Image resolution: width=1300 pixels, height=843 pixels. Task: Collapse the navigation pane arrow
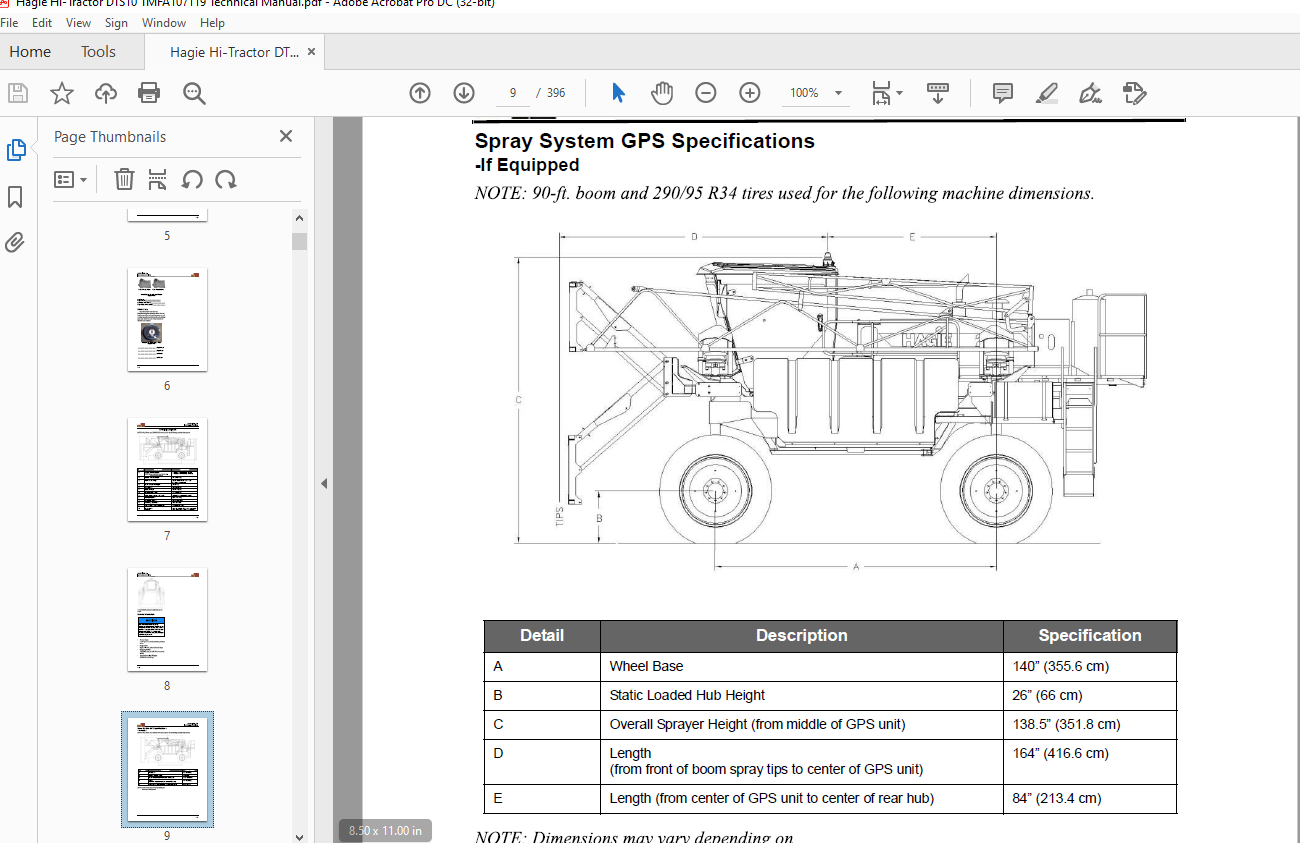[x=324, y=483]
